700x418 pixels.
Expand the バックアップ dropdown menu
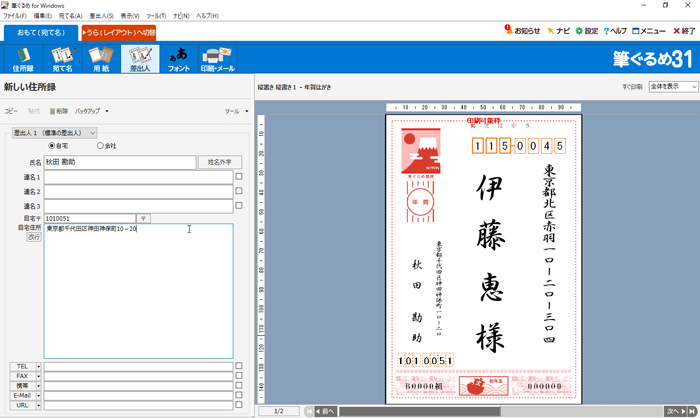[x=91, y=111]
